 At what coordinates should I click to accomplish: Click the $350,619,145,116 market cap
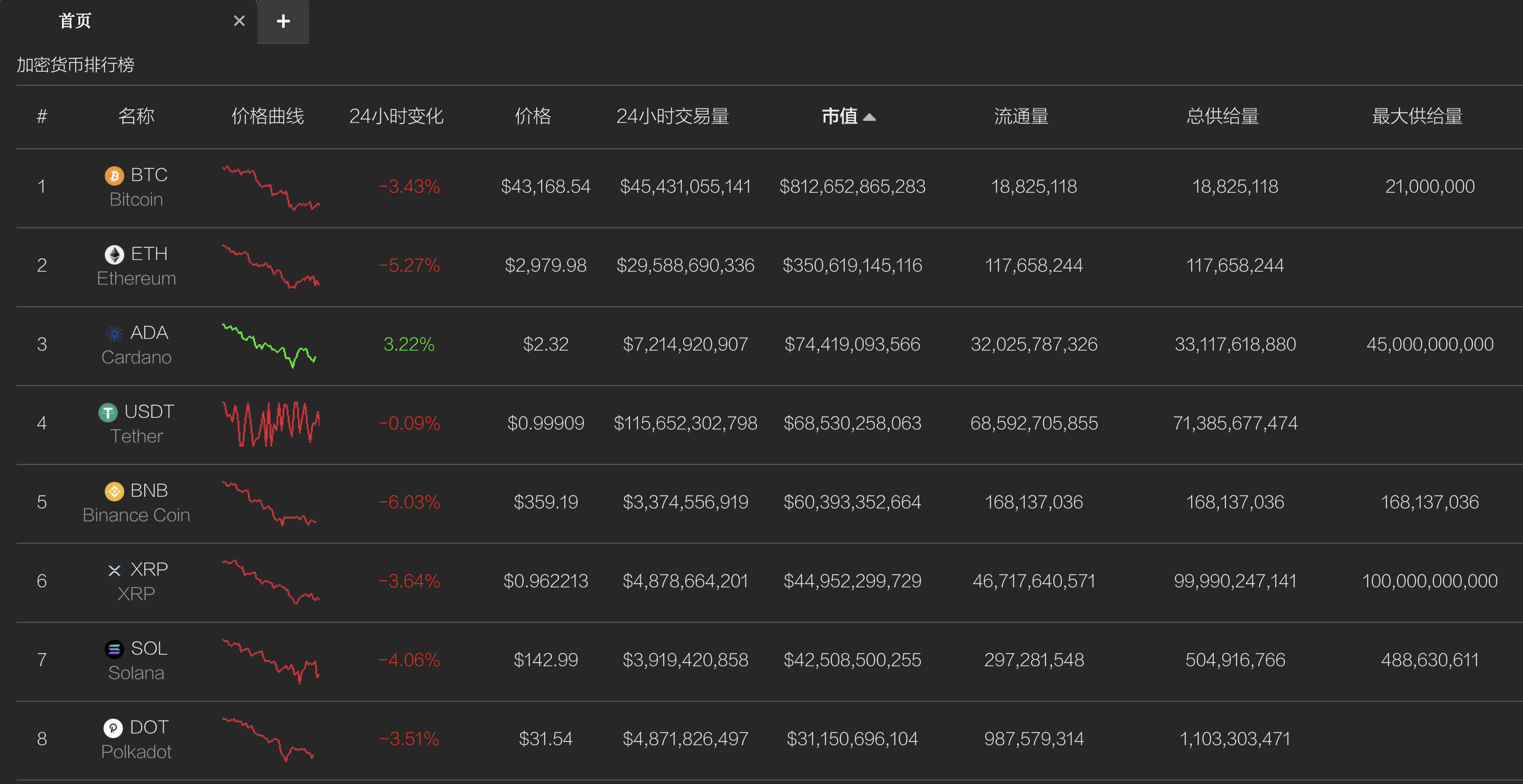pos(852,266)
